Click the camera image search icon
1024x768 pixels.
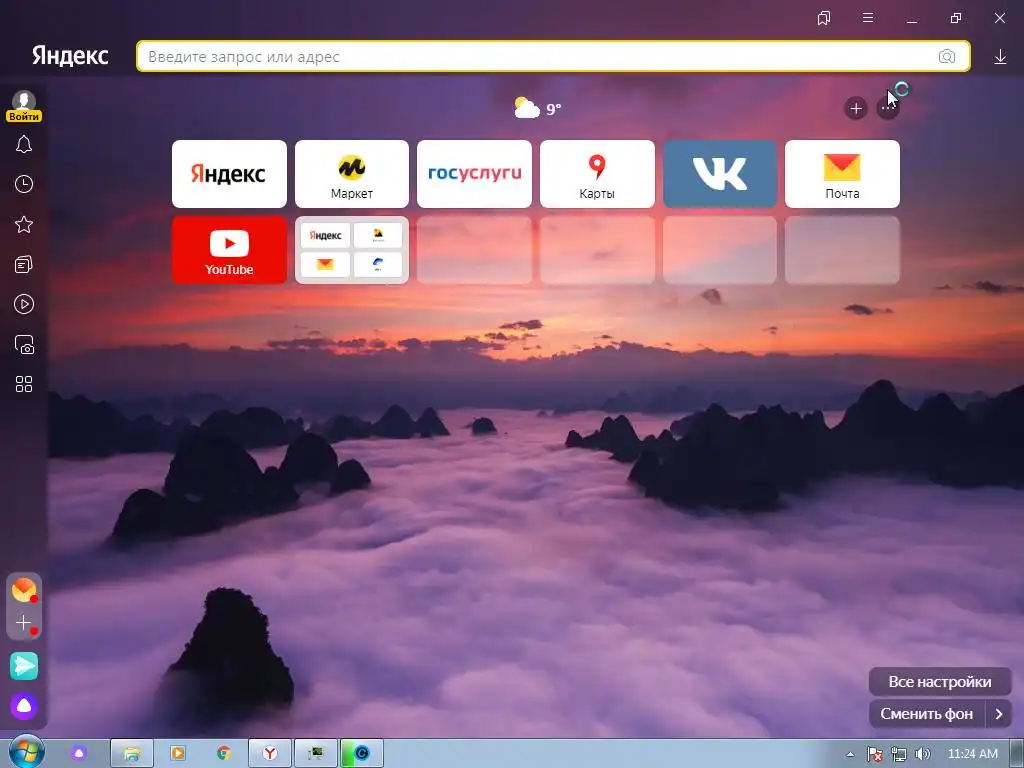click(x=946, y=57)
